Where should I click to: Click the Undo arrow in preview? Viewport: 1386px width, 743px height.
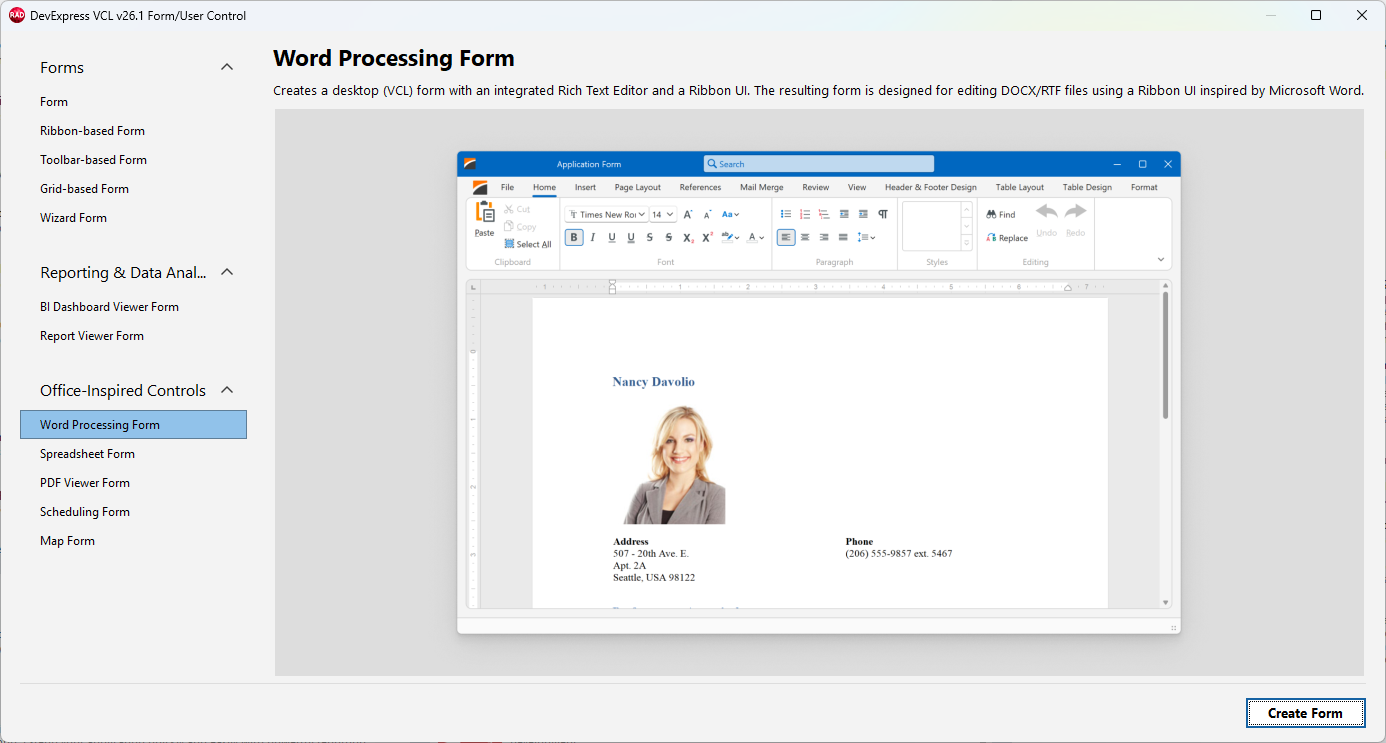point(1046,212)
